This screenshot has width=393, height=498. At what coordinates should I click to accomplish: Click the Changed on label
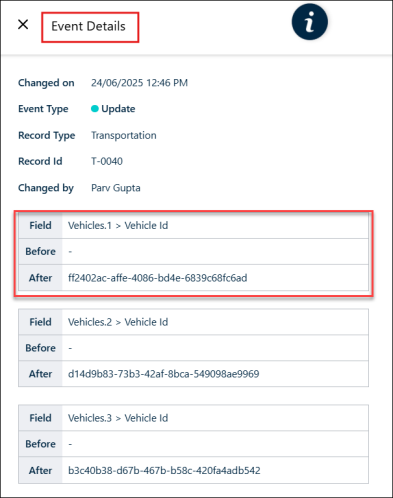(x=46, y=83)
